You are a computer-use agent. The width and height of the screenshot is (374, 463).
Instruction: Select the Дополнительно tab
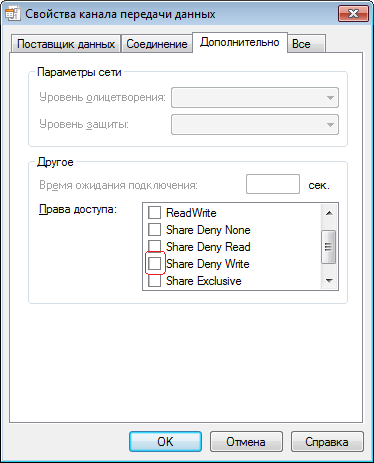240,42
